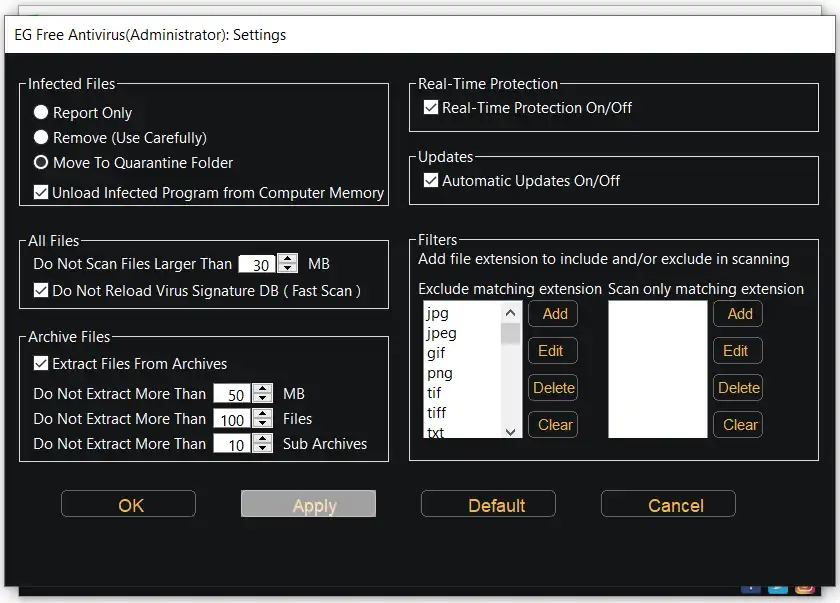Click the extract MB field showing 50
This screenshot has width=840, height=603.
click(232, 394)
